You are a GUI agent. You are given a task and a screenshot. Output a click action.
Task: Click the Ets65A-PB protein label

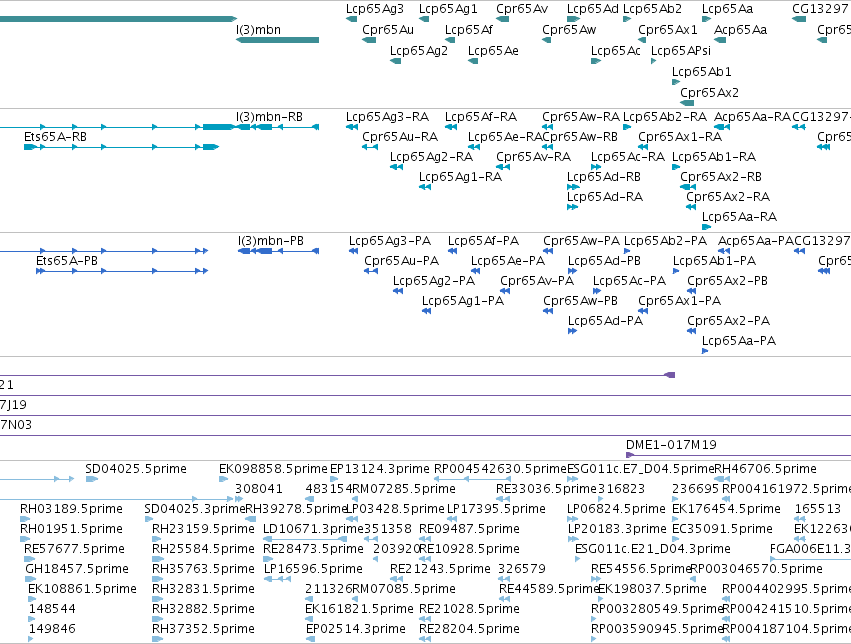[x=67, y=261]
